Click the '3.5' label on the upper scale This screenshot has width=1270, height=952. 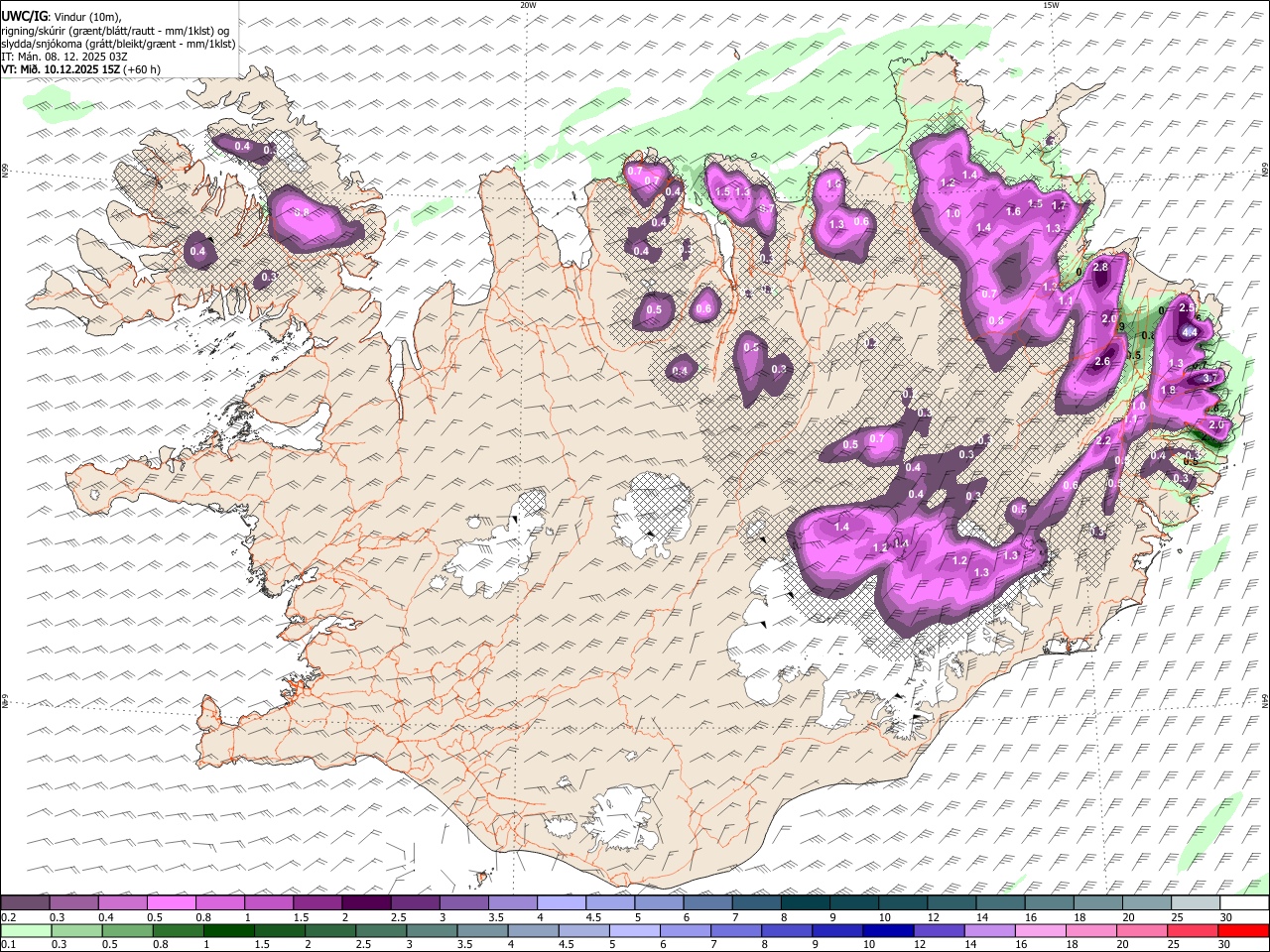[496, 917]
